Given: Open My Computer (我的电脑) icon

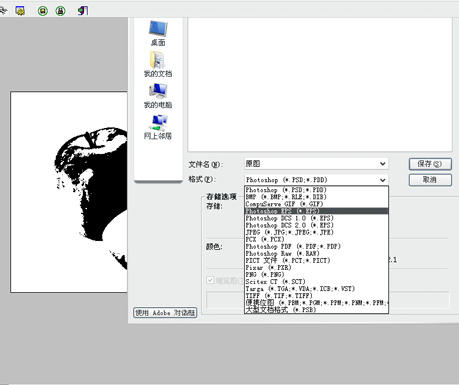Looking at the screenshot, I should point(158,91).
